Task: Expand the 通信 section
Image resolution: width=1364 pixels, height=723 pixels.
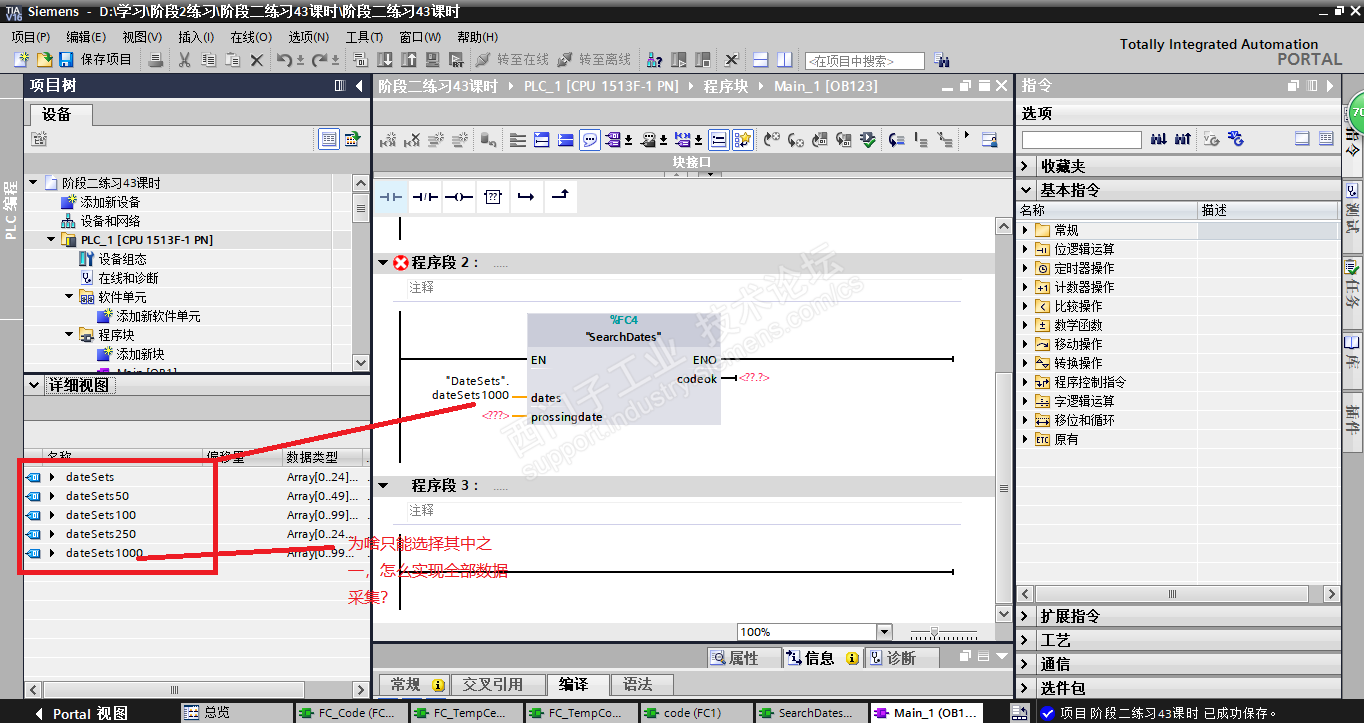Action: tap(1026, 664)
